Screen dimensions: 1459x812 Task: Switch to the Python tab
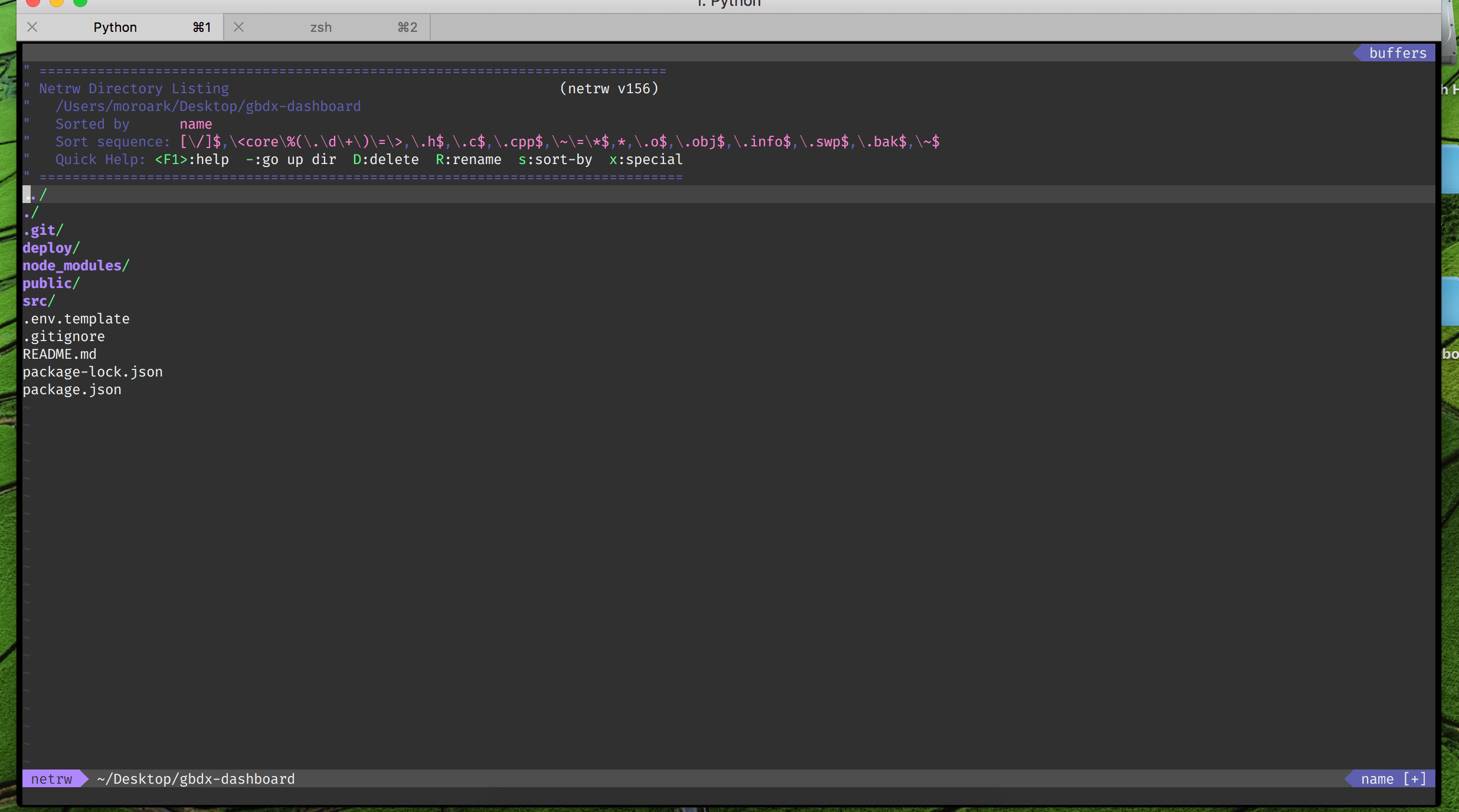tap(116, 27)
